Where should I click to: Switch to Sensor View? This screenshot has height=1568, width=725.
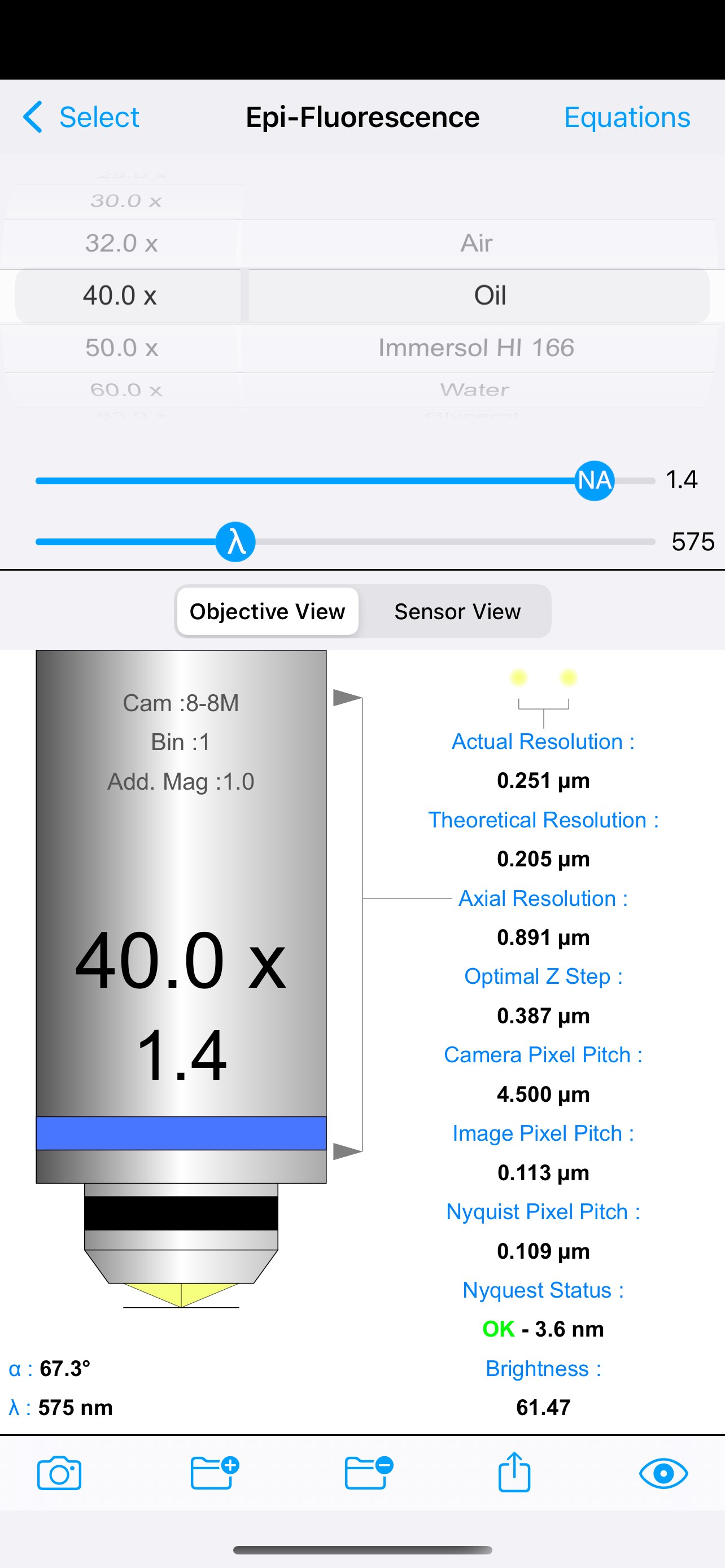click(457, 611)
